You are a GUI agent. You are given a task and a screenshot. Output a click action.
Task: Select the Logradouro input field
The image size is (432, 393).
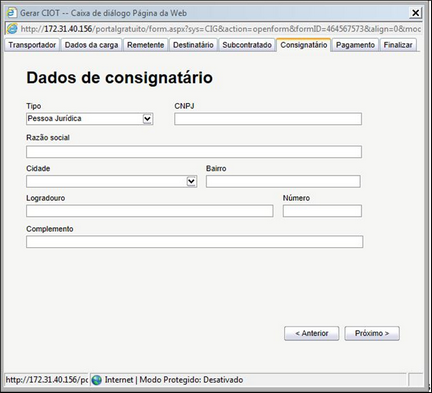[x=150, y=211]
